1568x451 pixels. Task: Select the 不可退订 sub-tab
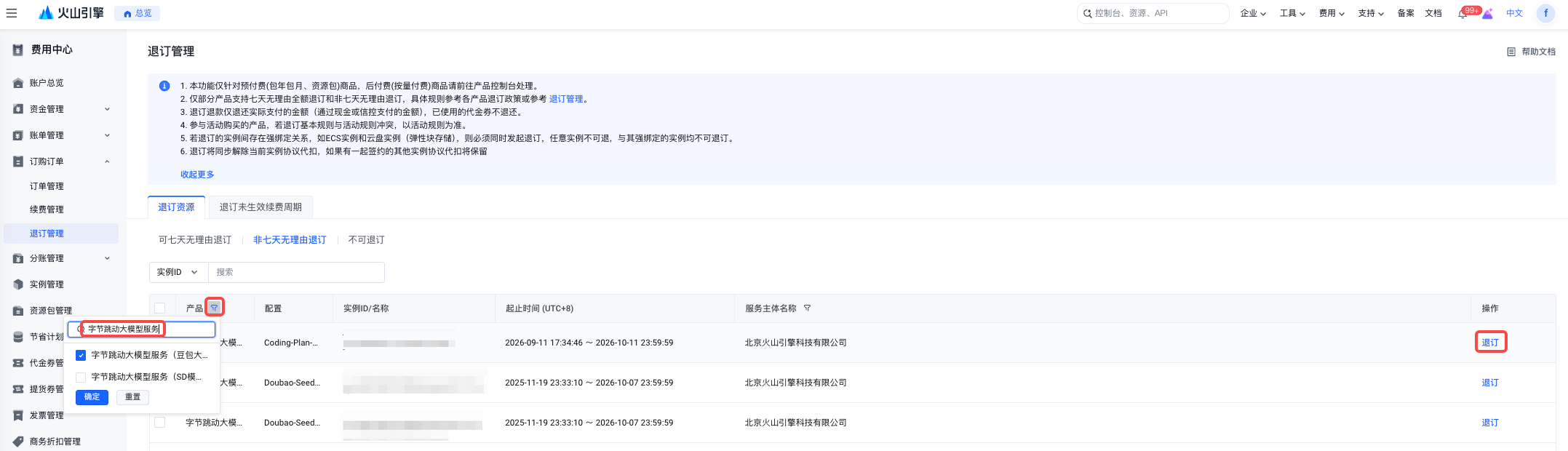(366, 240)
